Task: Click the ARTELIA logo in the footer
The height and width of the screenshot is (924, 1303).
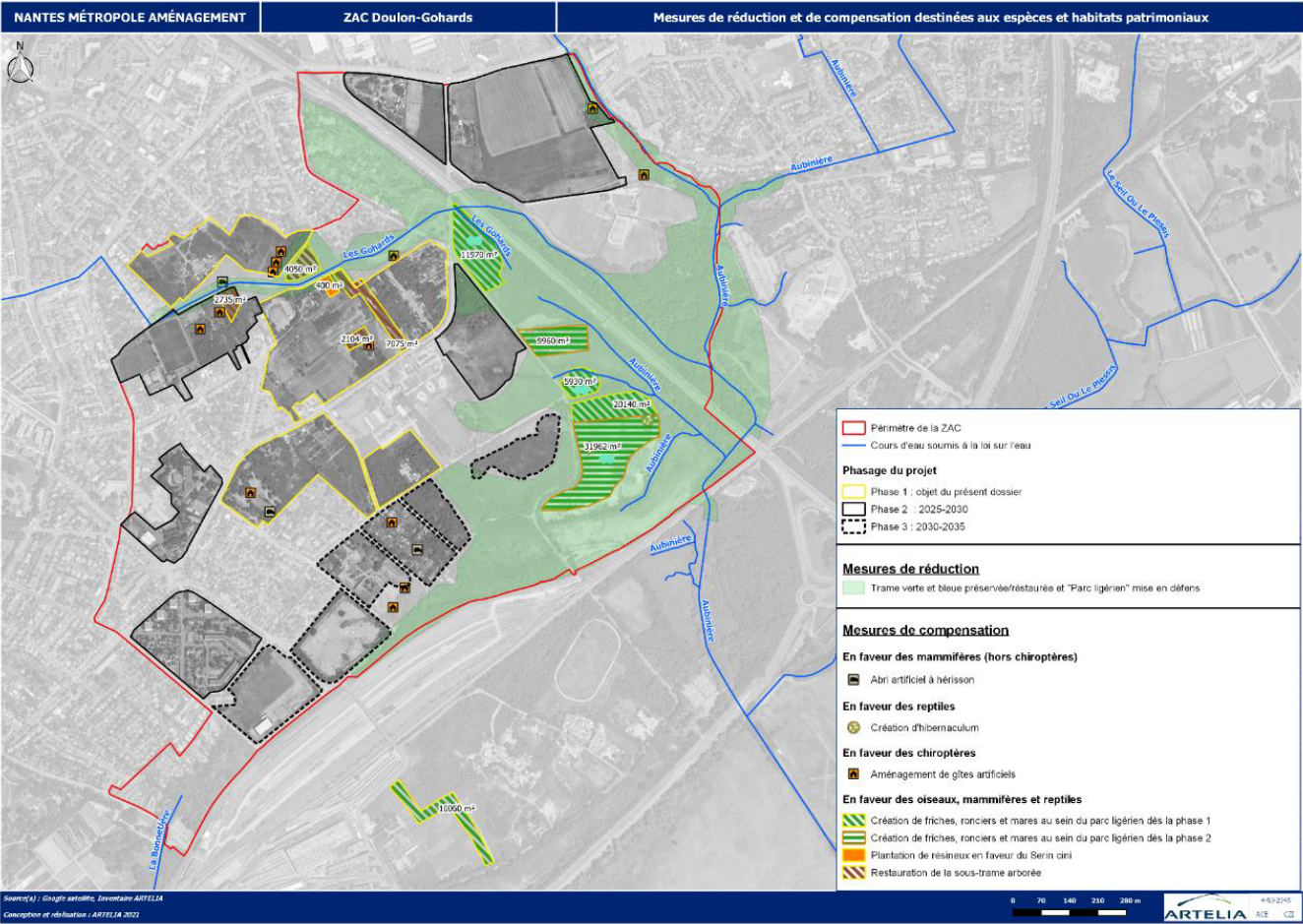Action: coord(1205,906)
